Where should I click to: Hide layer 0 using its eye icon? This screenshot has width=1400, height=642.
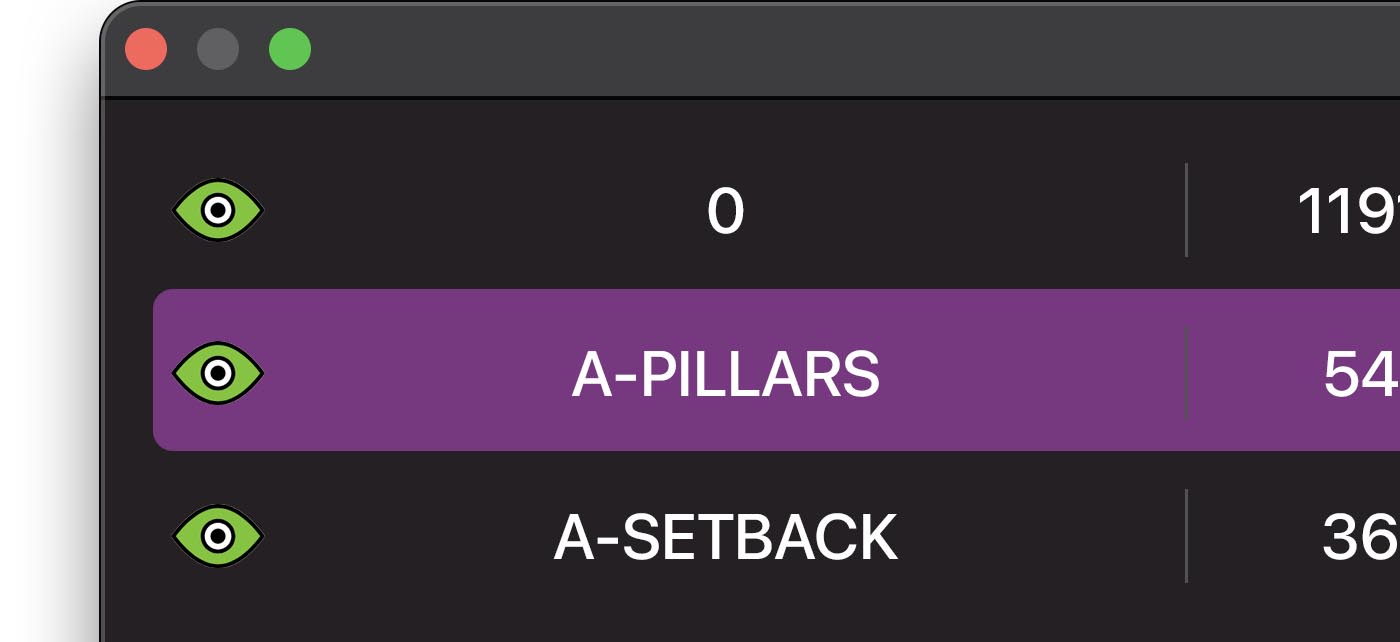pos(218,210)
